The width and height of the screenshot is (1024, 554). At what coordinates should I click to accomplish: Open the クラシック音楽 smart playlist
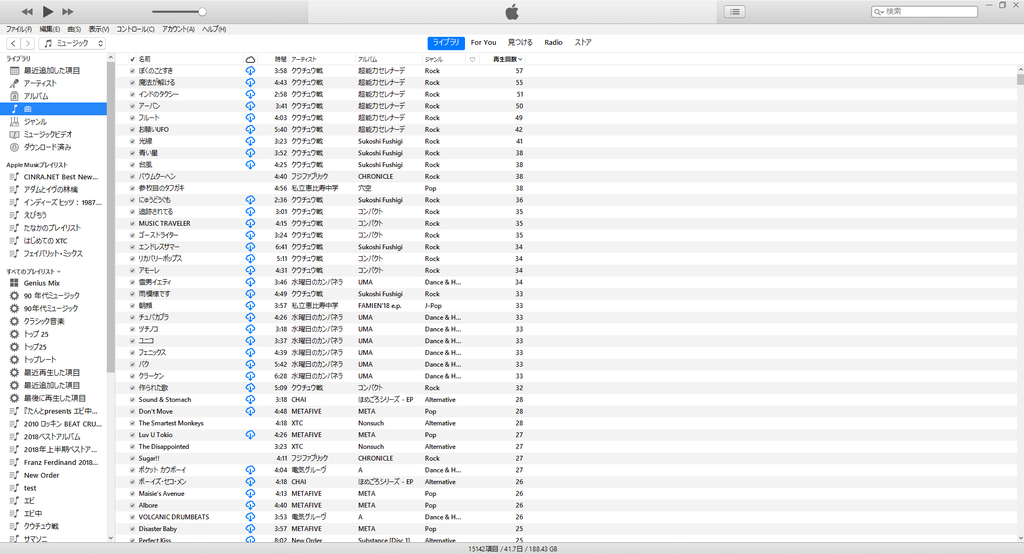coord(44,321)
